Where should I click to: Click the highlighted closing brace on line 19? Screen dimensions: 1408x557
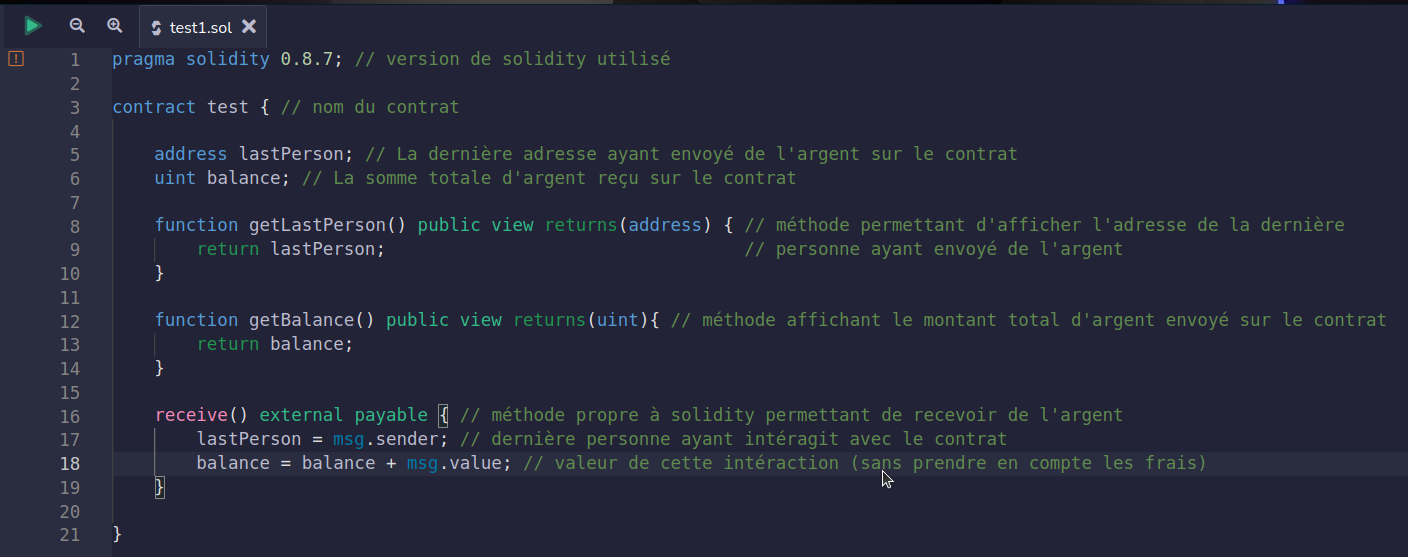(159, 487)
